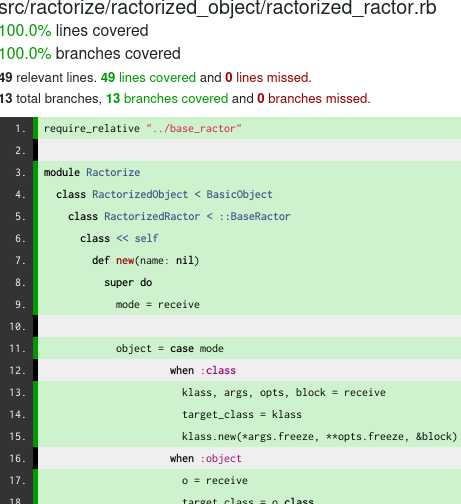Click the ::BaseRactor reference

[255, 216]
